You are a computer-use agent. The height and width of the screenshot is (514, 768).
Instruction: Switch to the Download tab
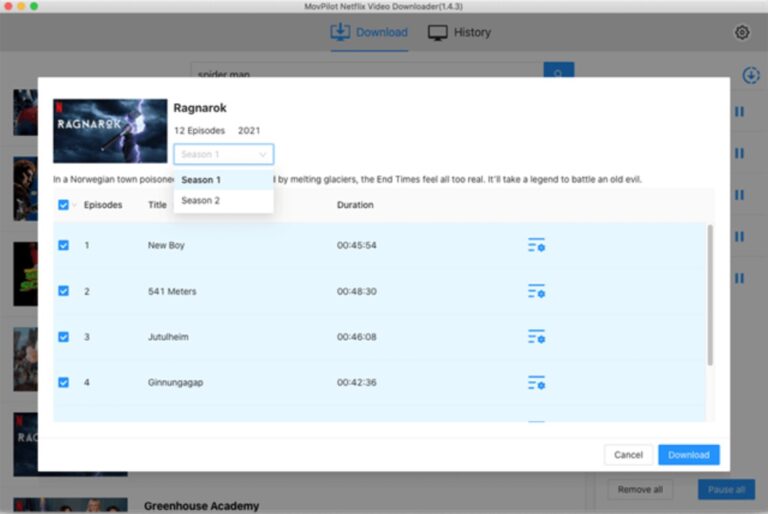(x=369, y=32)
